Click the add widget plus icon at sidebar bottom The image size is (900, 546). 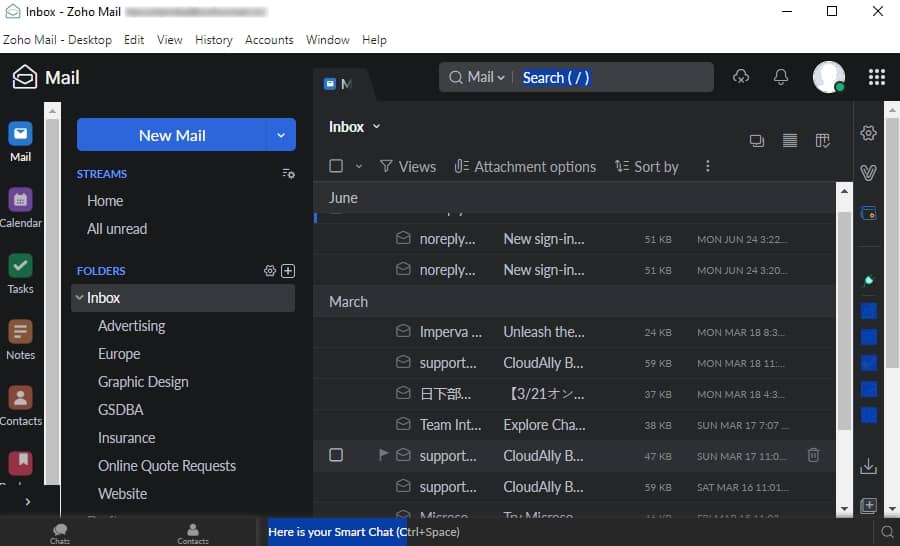868,505
